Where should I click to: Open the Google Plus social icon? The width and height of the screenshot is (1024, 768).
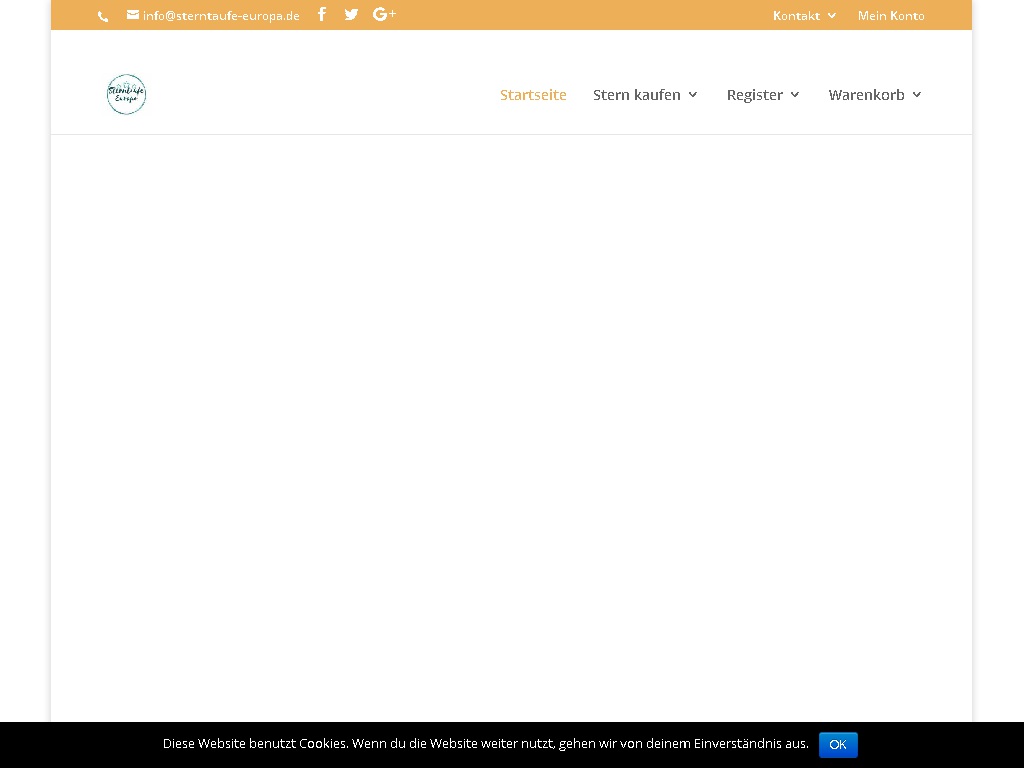pyautogui.click(x=384, y=14)
